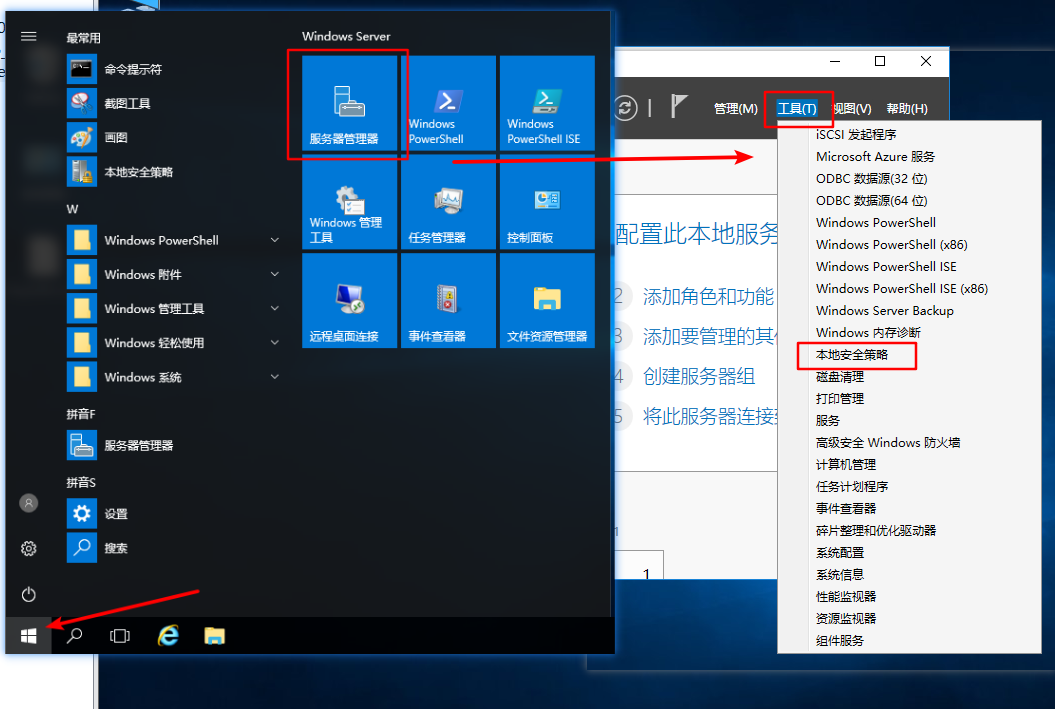The image size is (1055, 709).
Task: Click 添加角色和功能 link
Action: pos(708,296)
